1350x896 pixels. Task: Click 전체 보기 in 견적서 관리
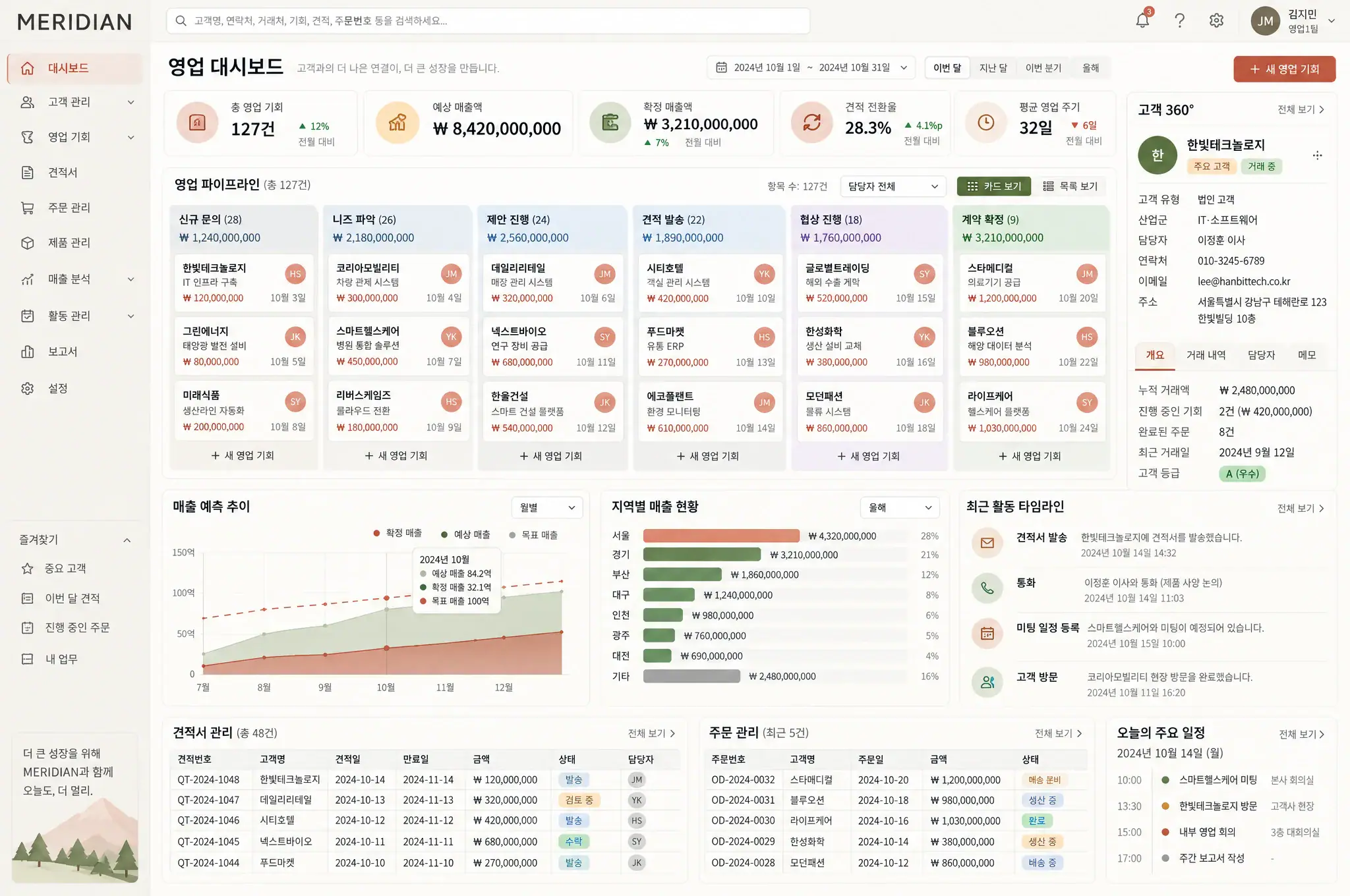(x=651, y=733)
